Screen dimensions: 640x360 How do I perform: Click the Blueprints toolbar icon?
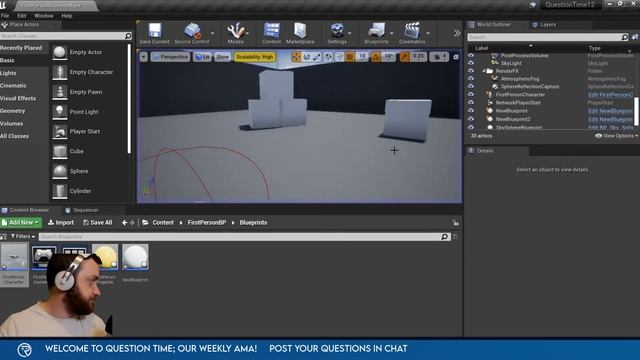point(376,33)
